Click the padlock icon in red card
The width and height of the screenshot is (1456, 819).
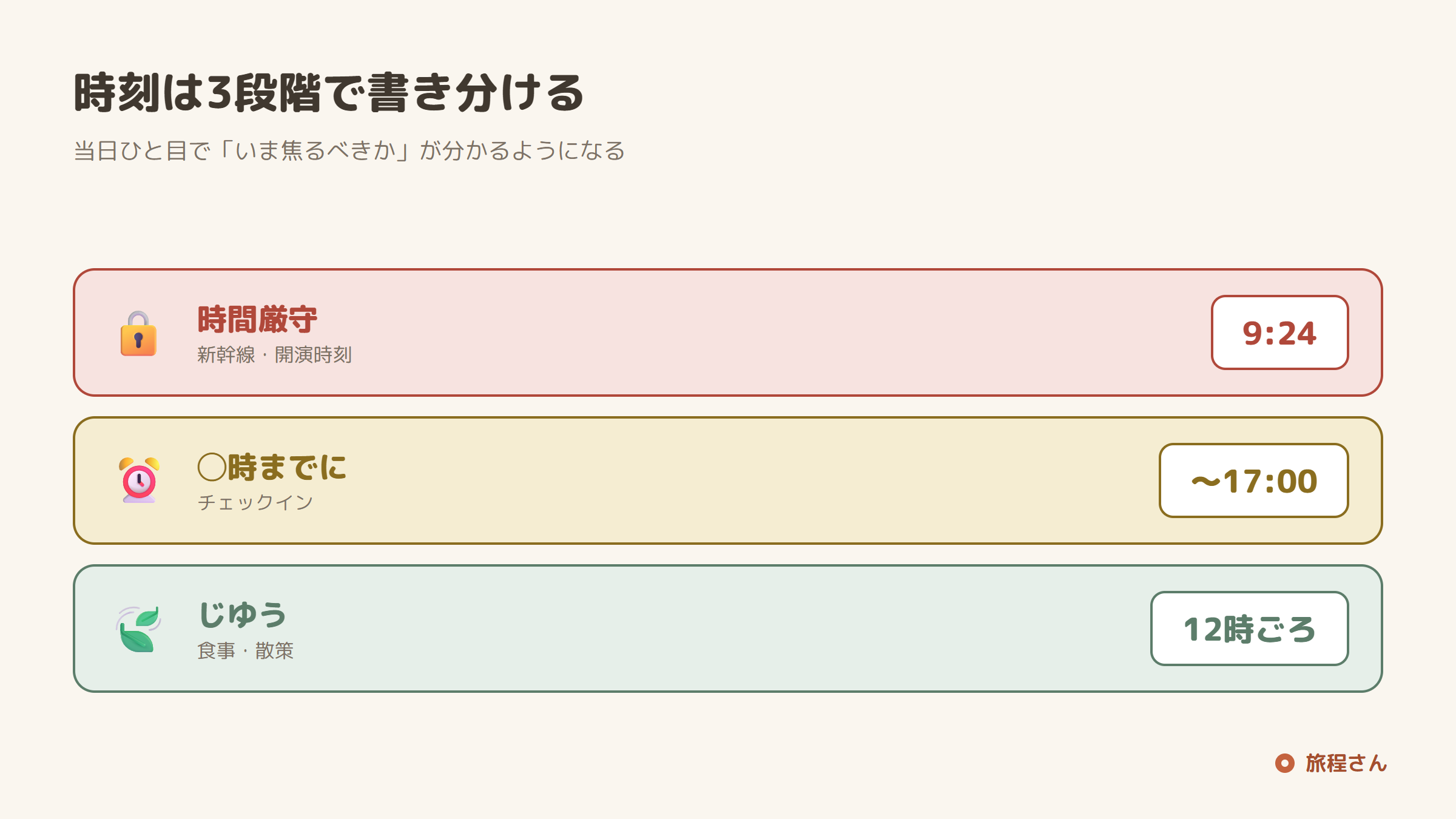(x=138, y=333)
